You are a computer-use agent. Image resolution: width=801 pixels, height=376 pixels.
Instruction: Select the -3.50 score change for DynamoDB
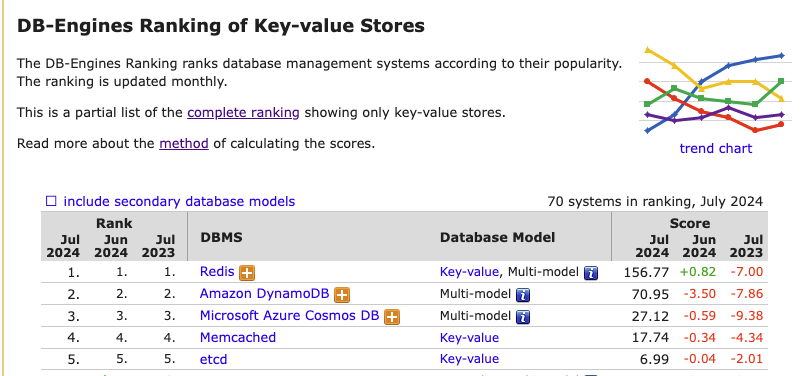click(x=699, y=294)
